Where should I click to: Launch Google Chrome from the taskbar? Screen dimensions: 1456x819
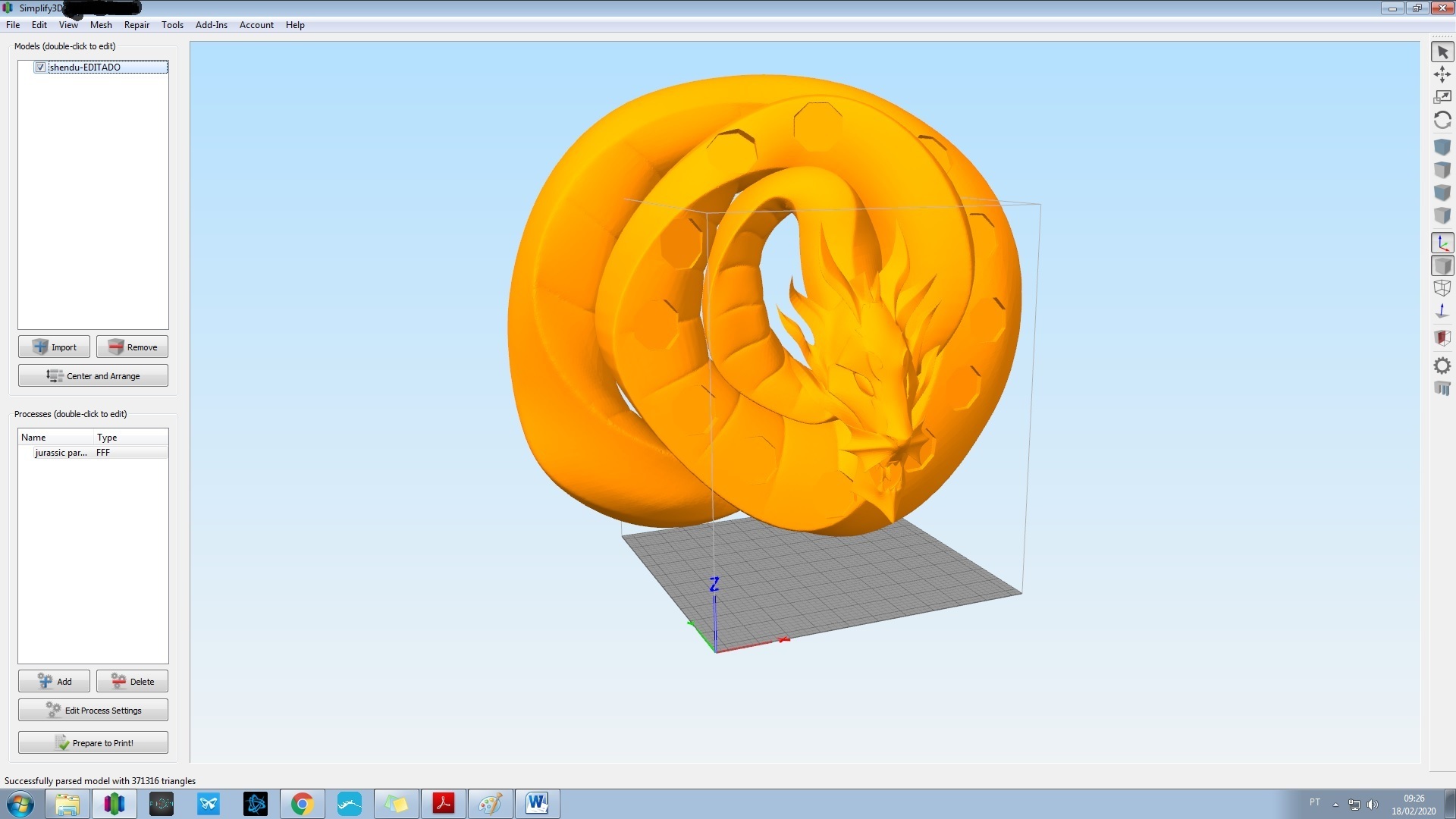(302, 803)
